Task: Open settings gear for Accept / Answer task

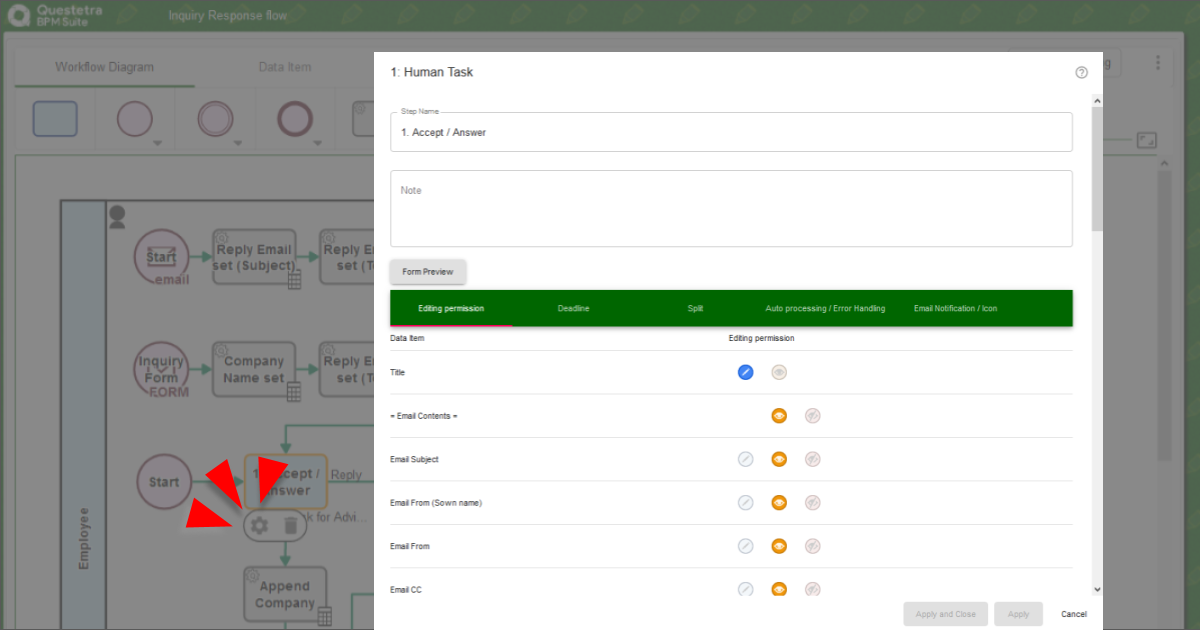Action: pos(260,525)
